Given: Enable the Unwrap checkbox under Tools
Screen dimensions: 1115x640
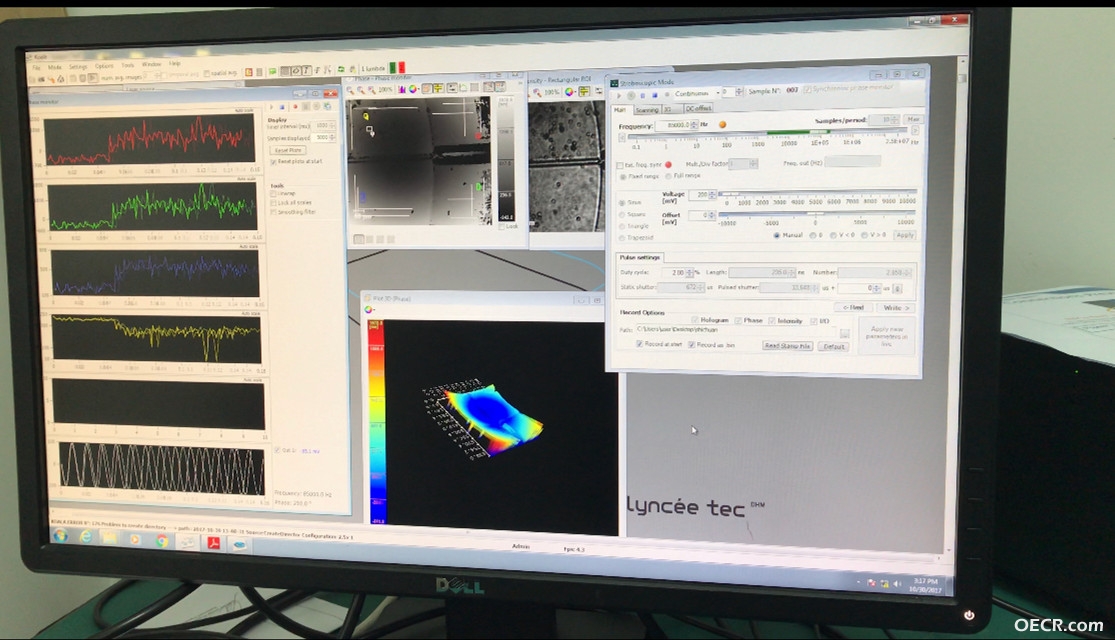Looking at the screenshot, I should 273,193.
